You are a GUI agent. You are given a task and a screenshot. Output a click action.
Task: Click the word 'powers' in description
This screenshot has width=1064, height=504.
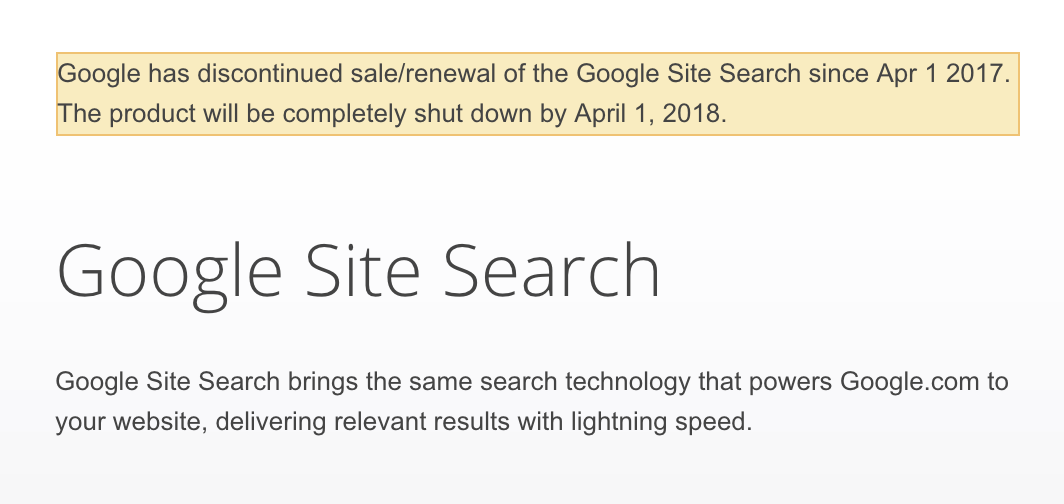point(791,384)
